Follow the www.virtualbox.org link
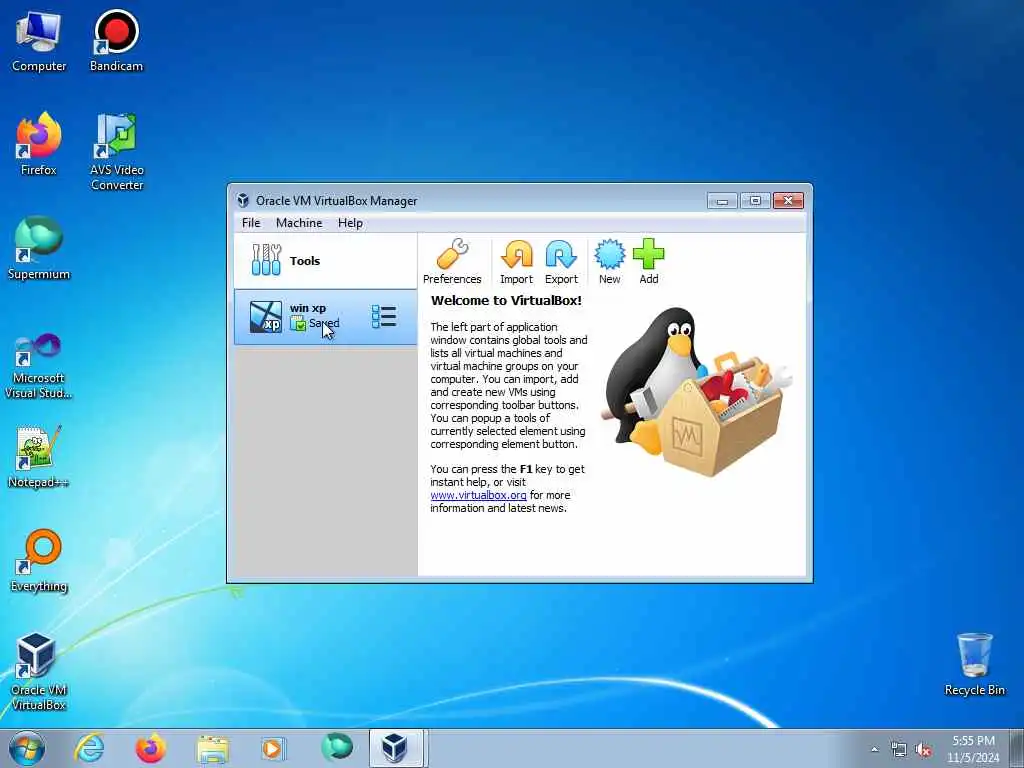The height and width of the screenshot is (768, 1024). (x=478, y=495)
